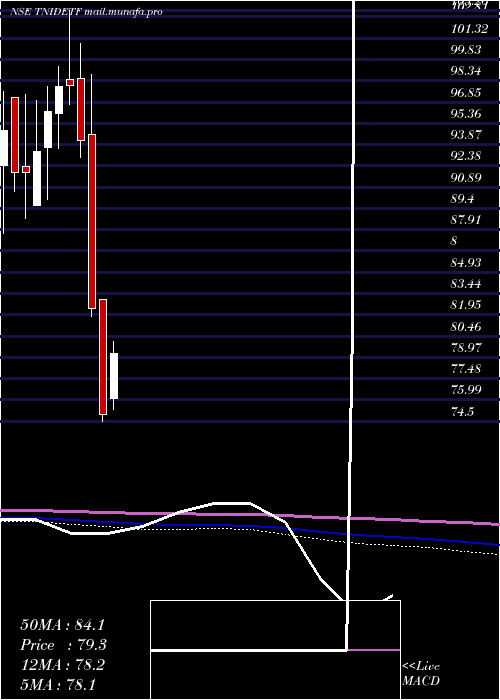Select the 95.36 price label
500x700 pixels.
(x=466, y=114)
